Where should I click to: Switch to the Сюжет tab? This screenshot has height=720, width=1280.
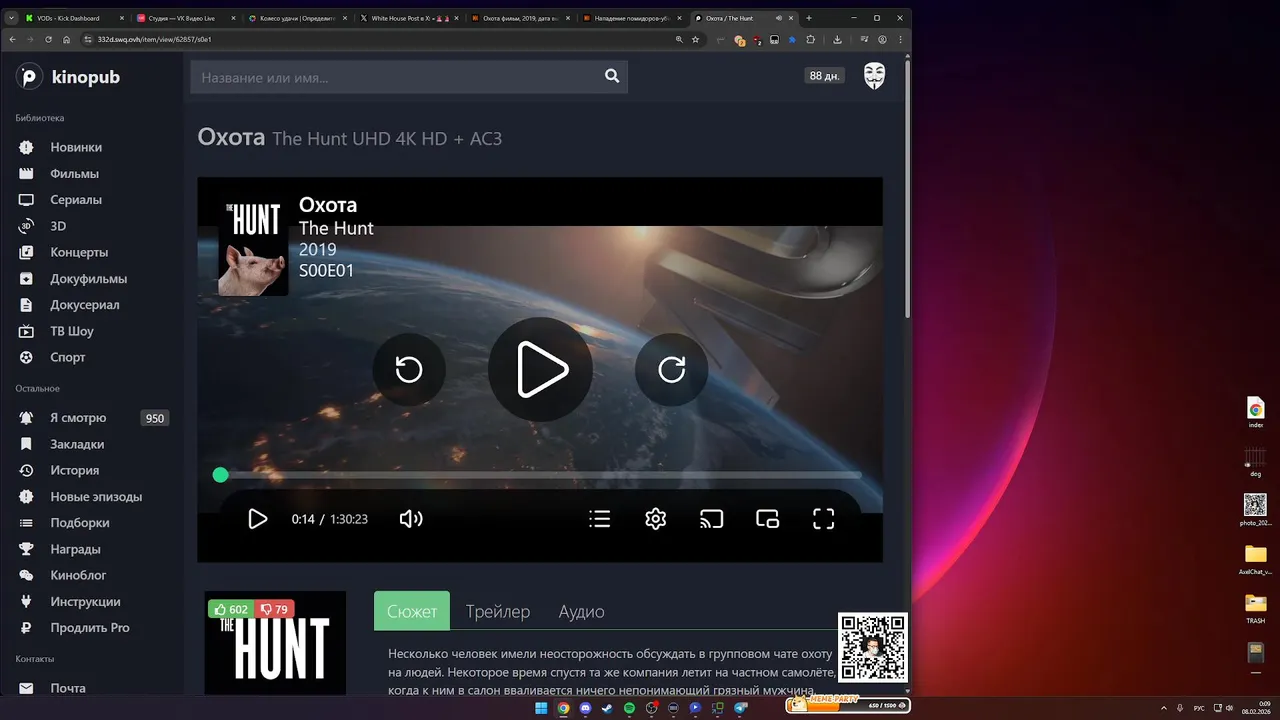[x=412, y=611]
